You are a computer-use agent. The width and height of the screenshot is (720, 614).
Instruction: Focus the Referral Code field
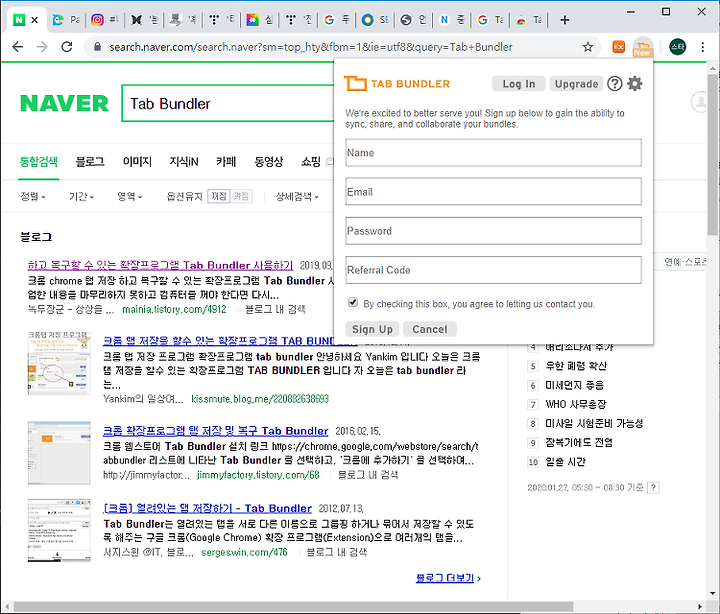494,270
